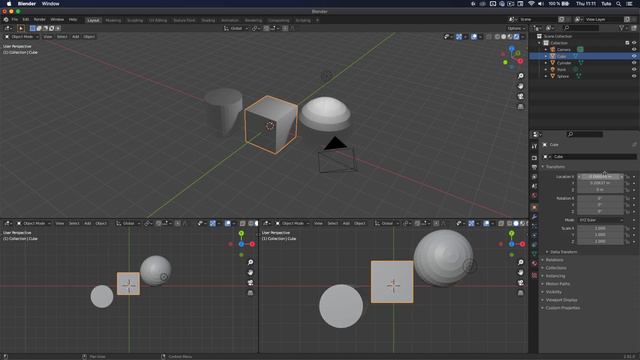This screenshot has width=640, height=360.
Task: Open rotation Mode XYZ Euler dropdown
Action: [600, 220]
